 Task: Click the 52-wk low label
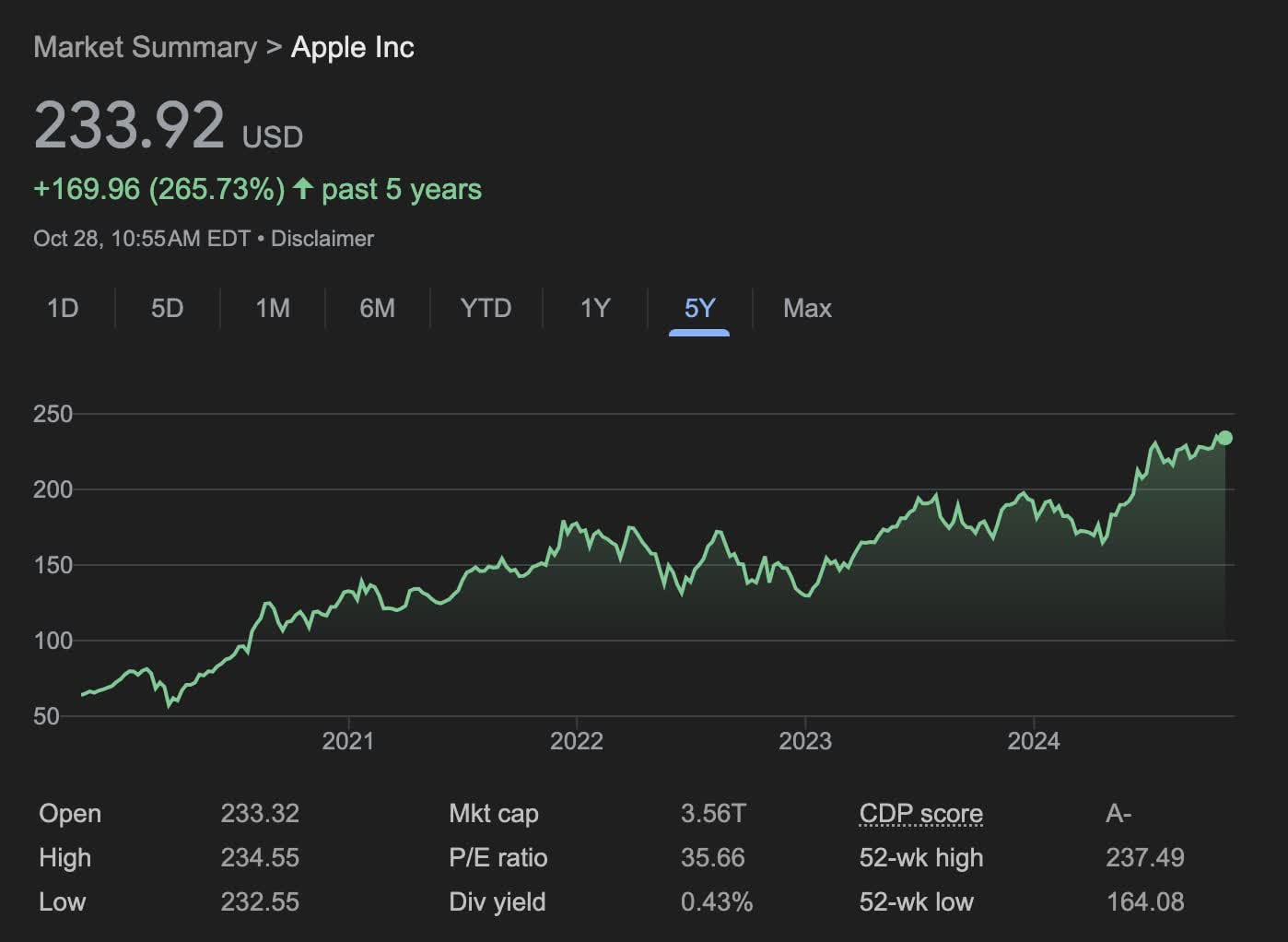[x=917, y=902]
